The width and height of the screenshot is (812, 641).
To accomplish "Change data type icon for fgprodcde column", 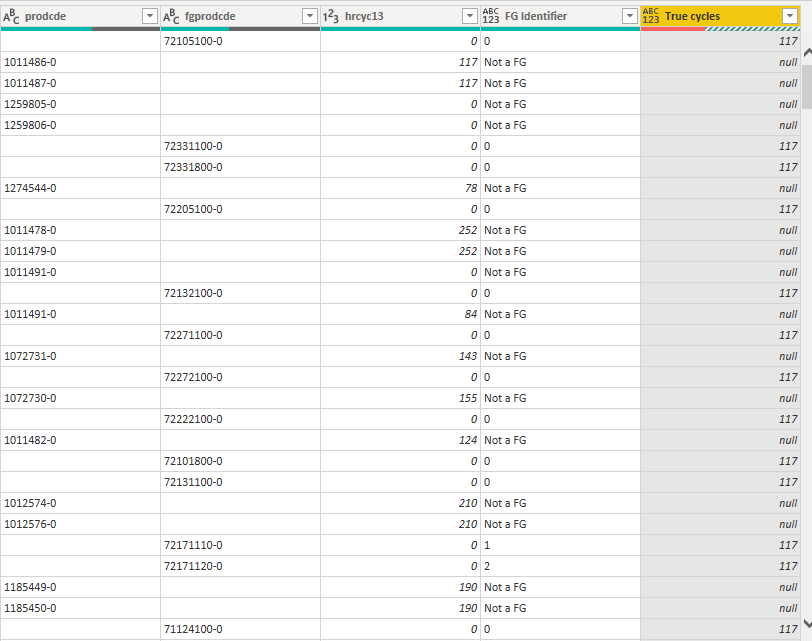I will click(171, 17).
